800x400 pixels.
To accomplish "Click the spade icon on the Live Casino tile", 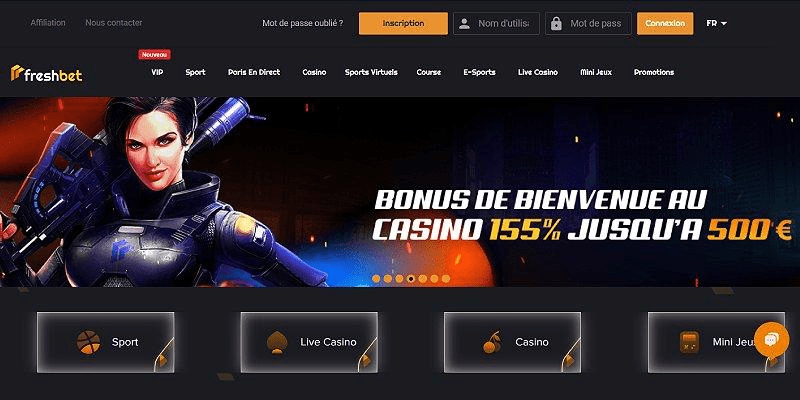I will 277,342.
